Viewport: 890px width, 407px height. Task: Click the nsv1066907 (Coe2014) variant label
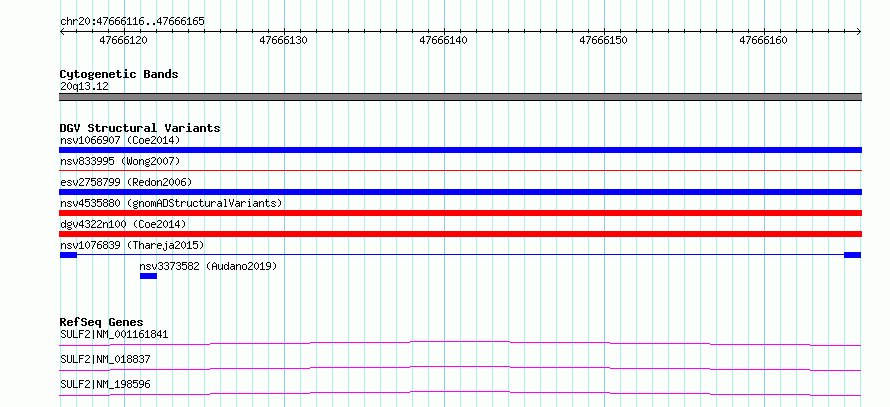120,140
